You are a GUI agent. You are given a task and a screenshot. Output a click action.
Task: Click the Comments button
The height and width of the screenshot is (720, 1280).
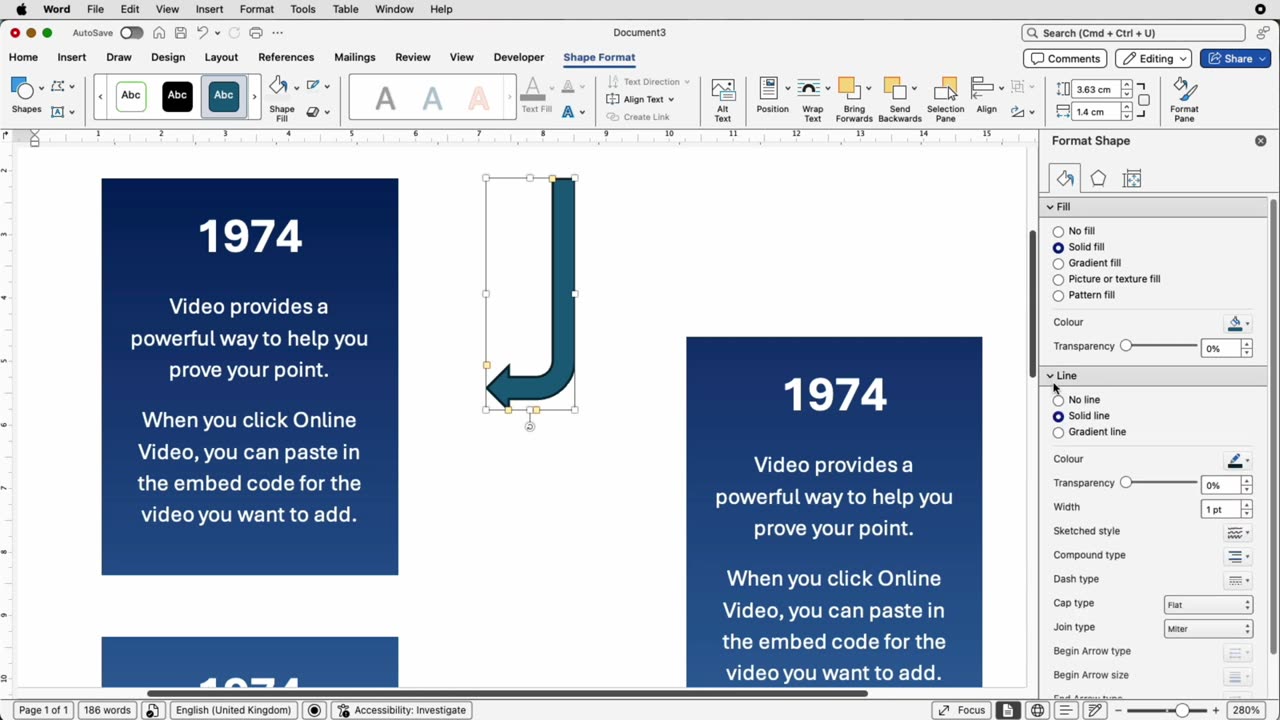pos(1065,59)
